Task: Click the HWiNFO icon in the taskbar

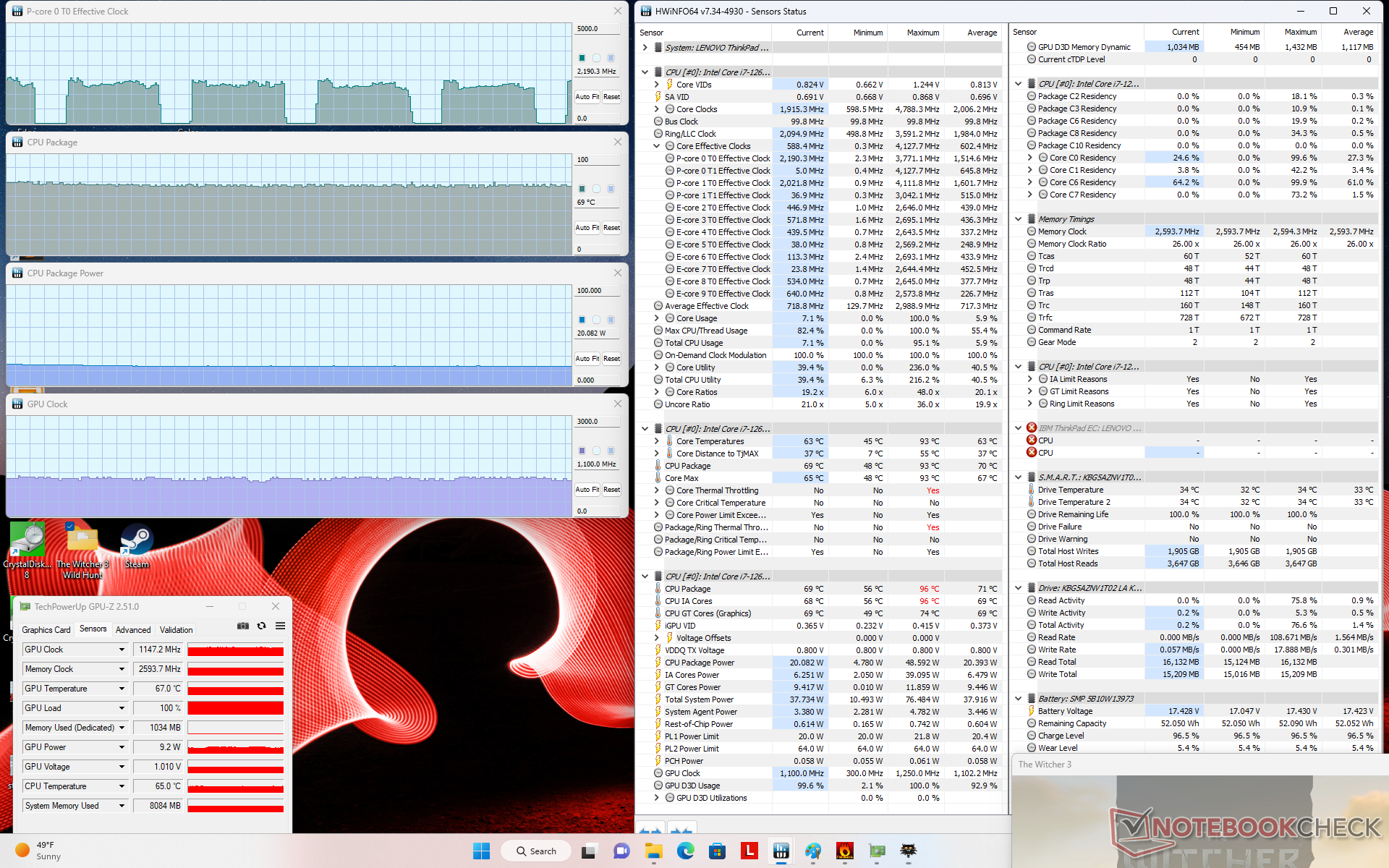Action: pos(781,851)
